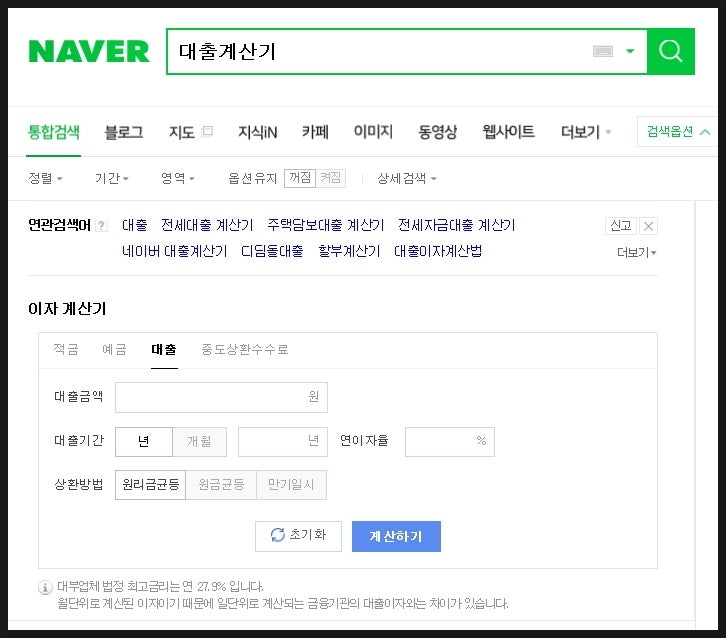The image size is (726, 638).
Task: Click the 연관검색어 help question mark icon
Action: (101, 226)
